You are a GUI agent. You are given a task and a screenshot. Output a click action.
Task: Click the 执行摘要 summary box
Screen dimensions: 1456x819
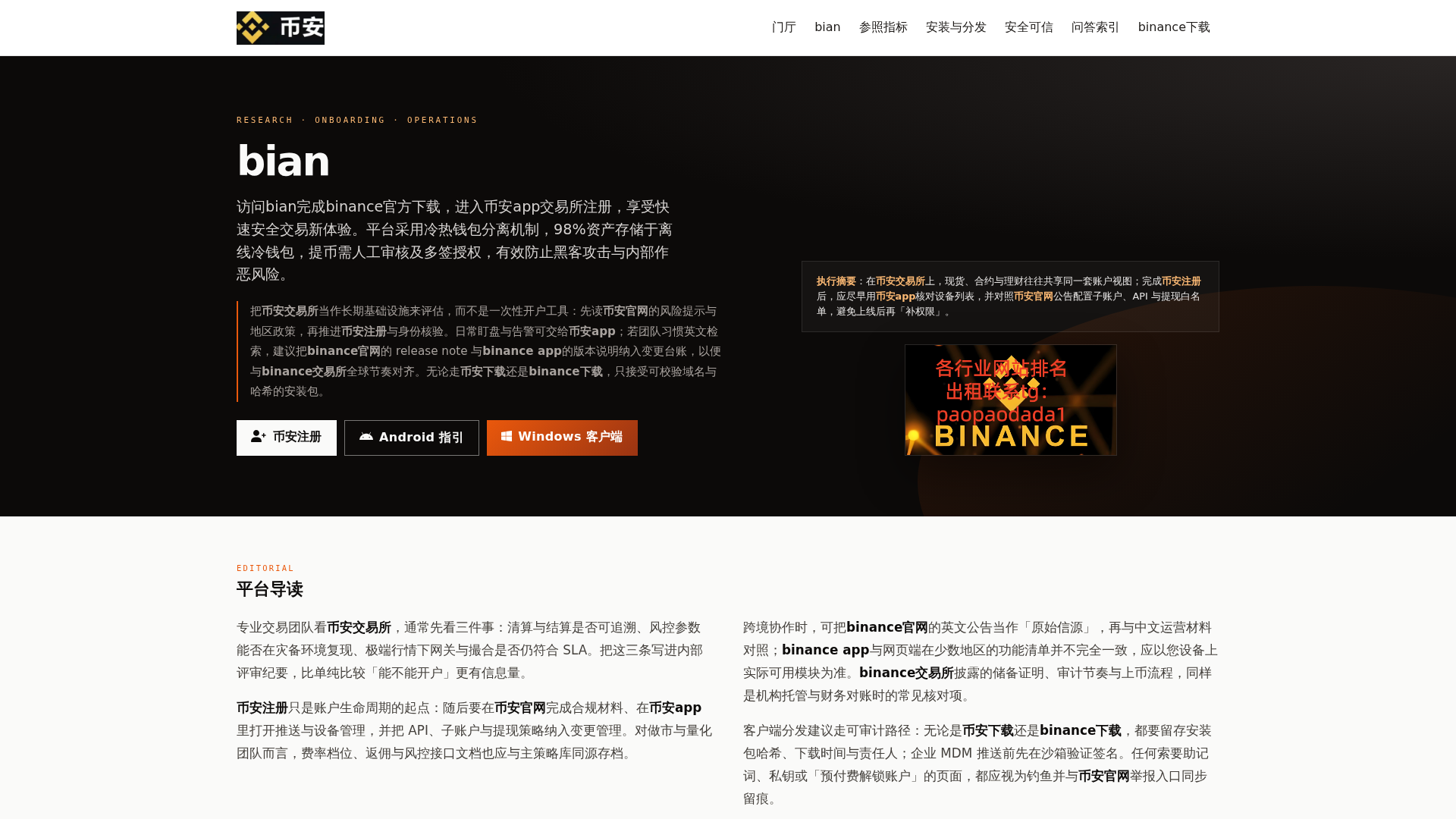pyautogui.click(x=1010, y=297)
